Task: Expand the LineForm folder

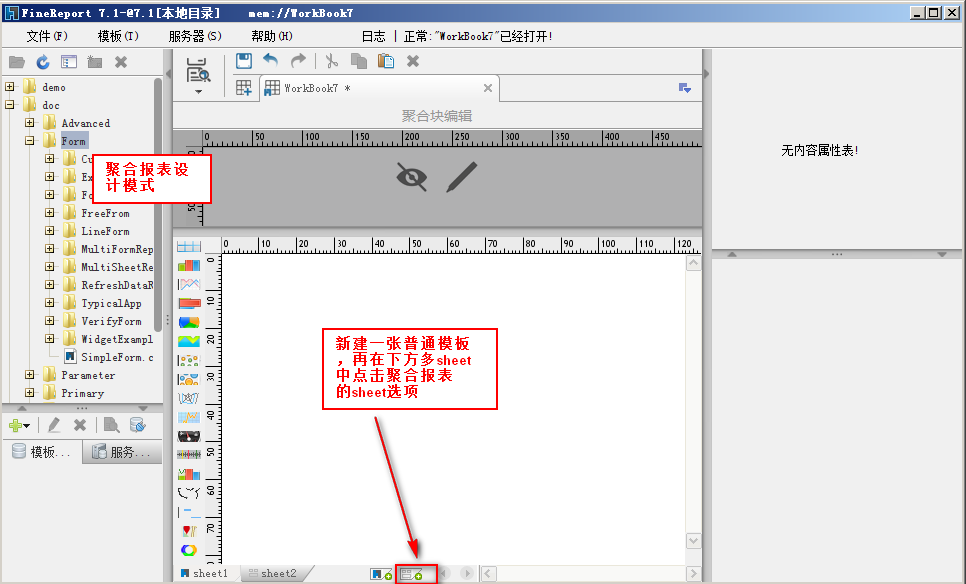Action: point(49,230)
